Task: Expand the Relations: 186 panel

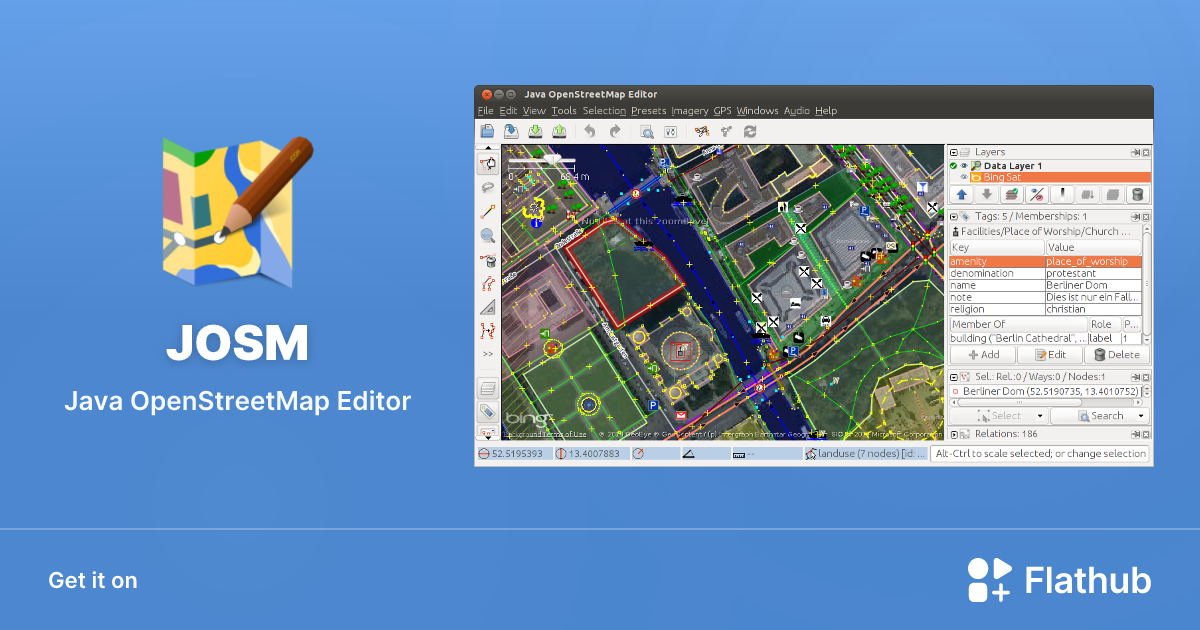Action: [954, 434]
